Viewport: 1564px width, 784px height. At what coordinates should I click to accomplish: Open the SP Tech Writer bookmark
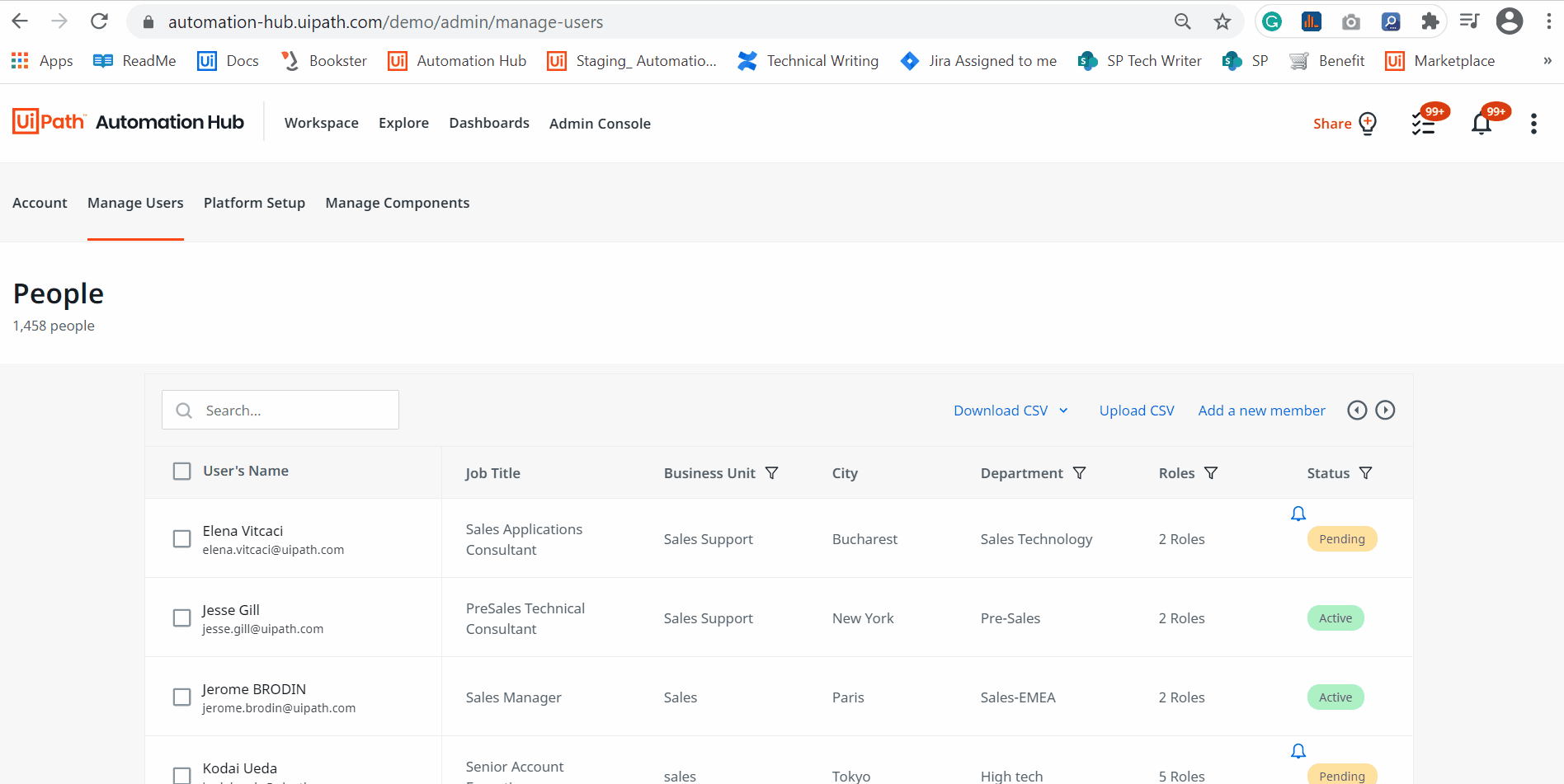[1139, 61]
